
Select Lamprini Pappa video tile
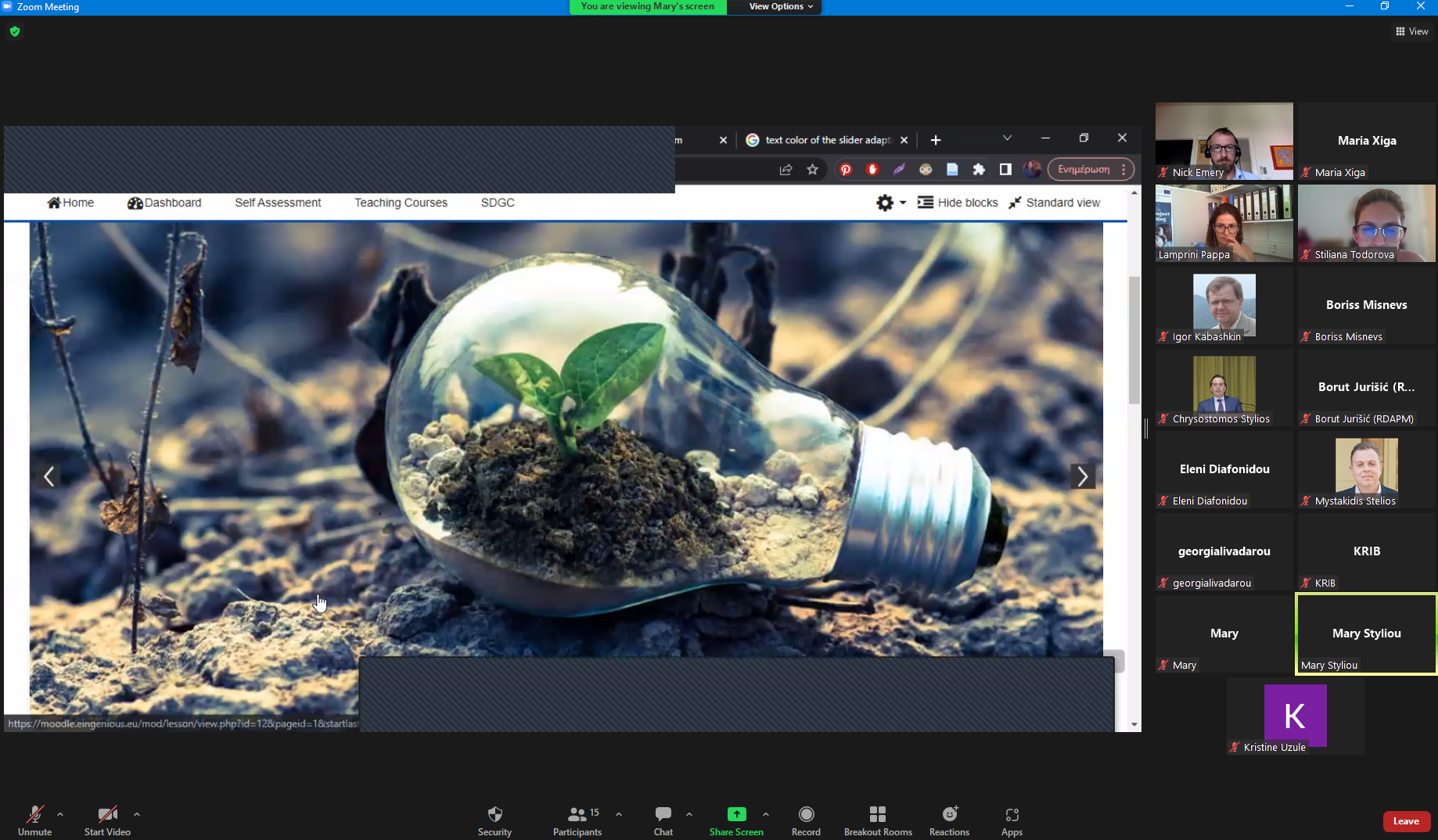(x=1224, y=223)
